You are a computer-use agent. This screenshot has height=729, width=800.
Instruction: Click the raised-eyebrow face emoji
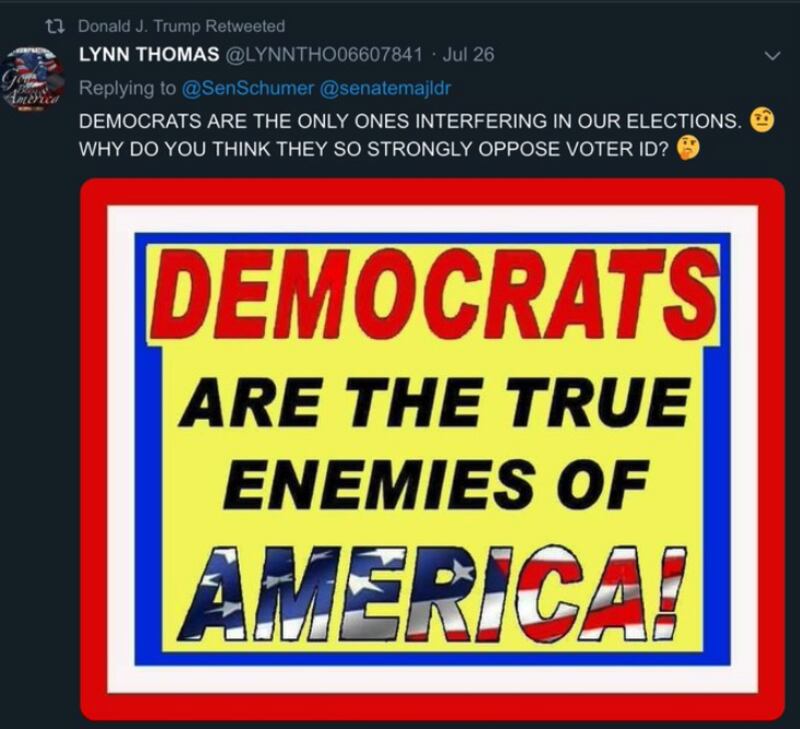pos(762,120)
